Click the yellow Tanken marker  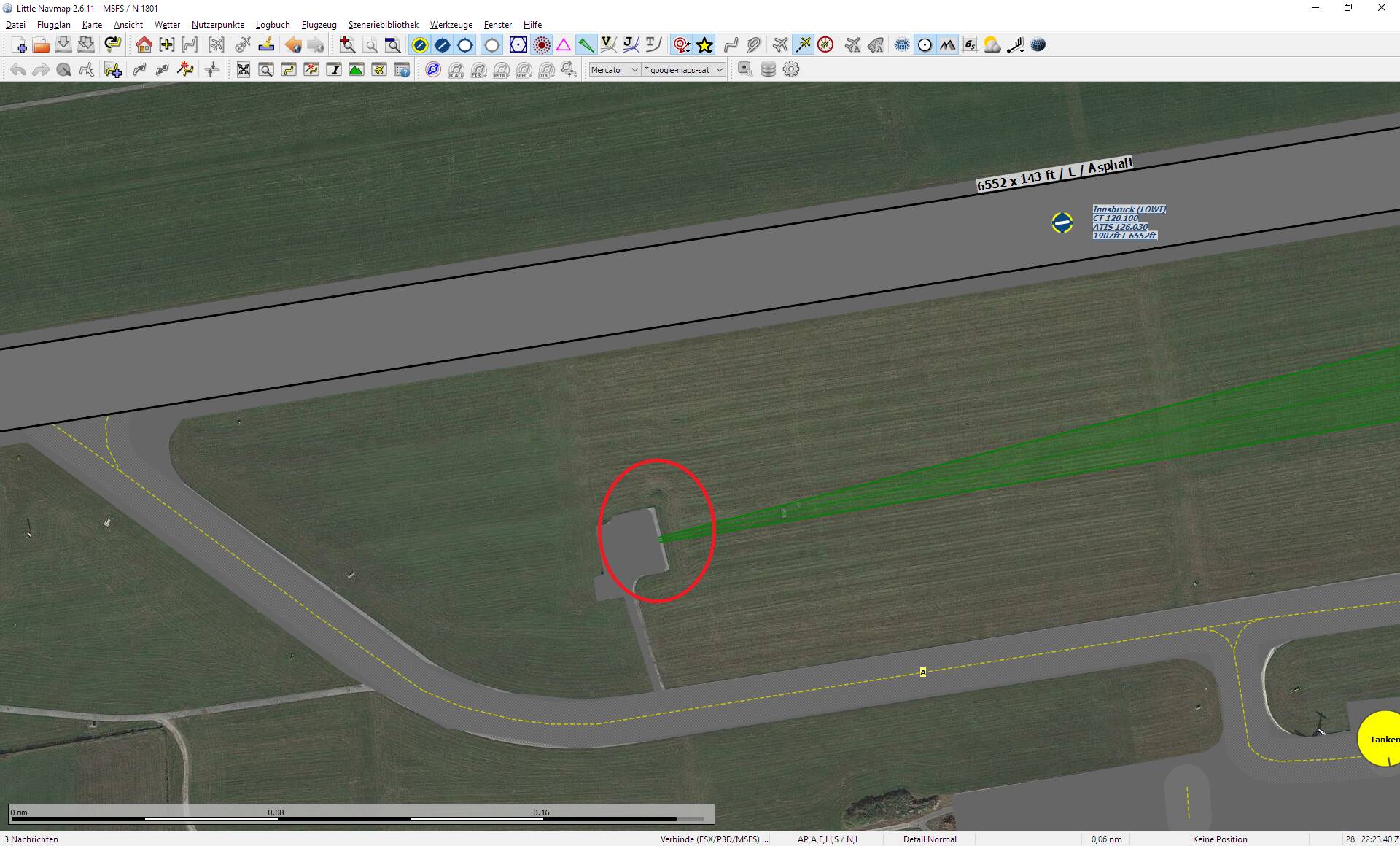coord(1383,739)
